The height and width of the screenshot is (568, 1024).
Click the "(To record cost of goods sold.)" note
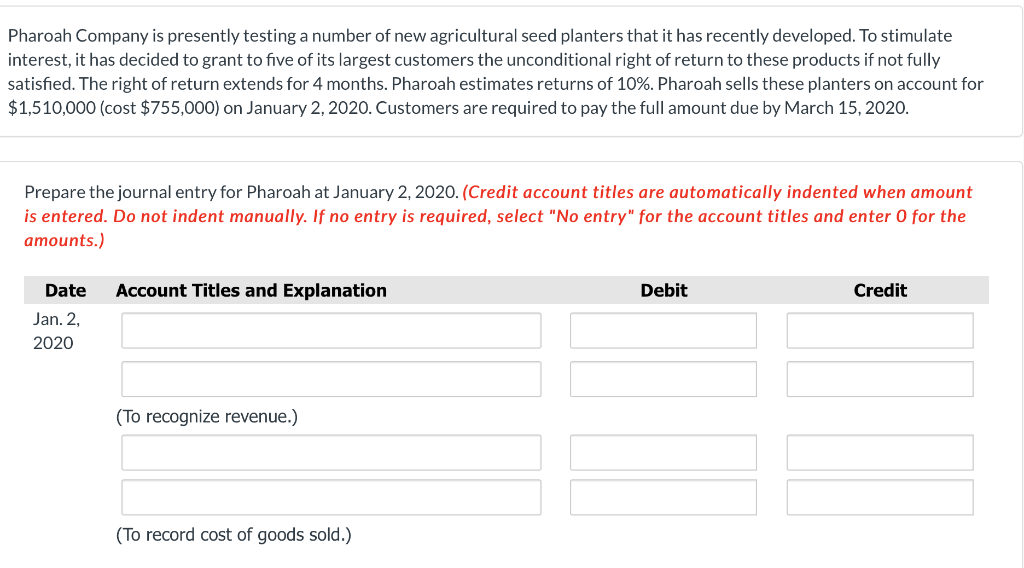pyautogui.click(x=234, y=535)
